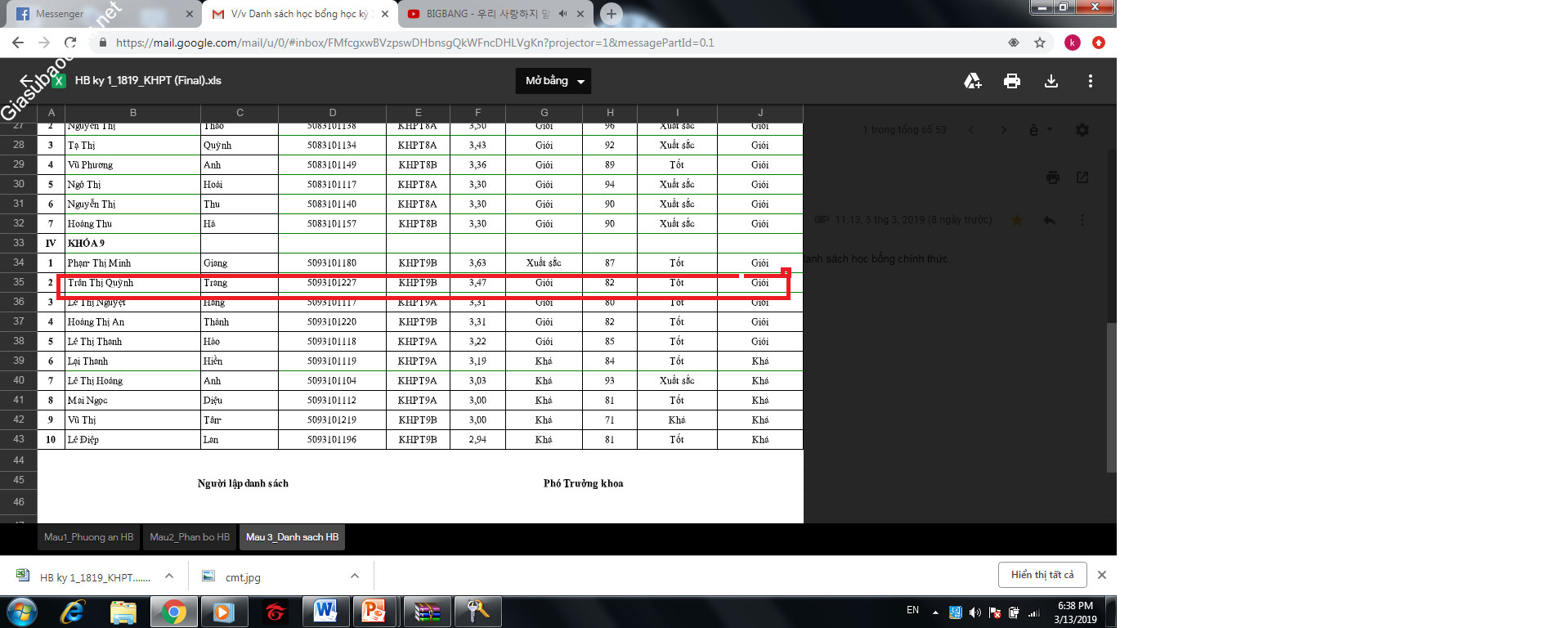Switch to the Messenger browser tab
This screenshot has height=628, width=1568.
pyautogui.click(x=98, y=14)
